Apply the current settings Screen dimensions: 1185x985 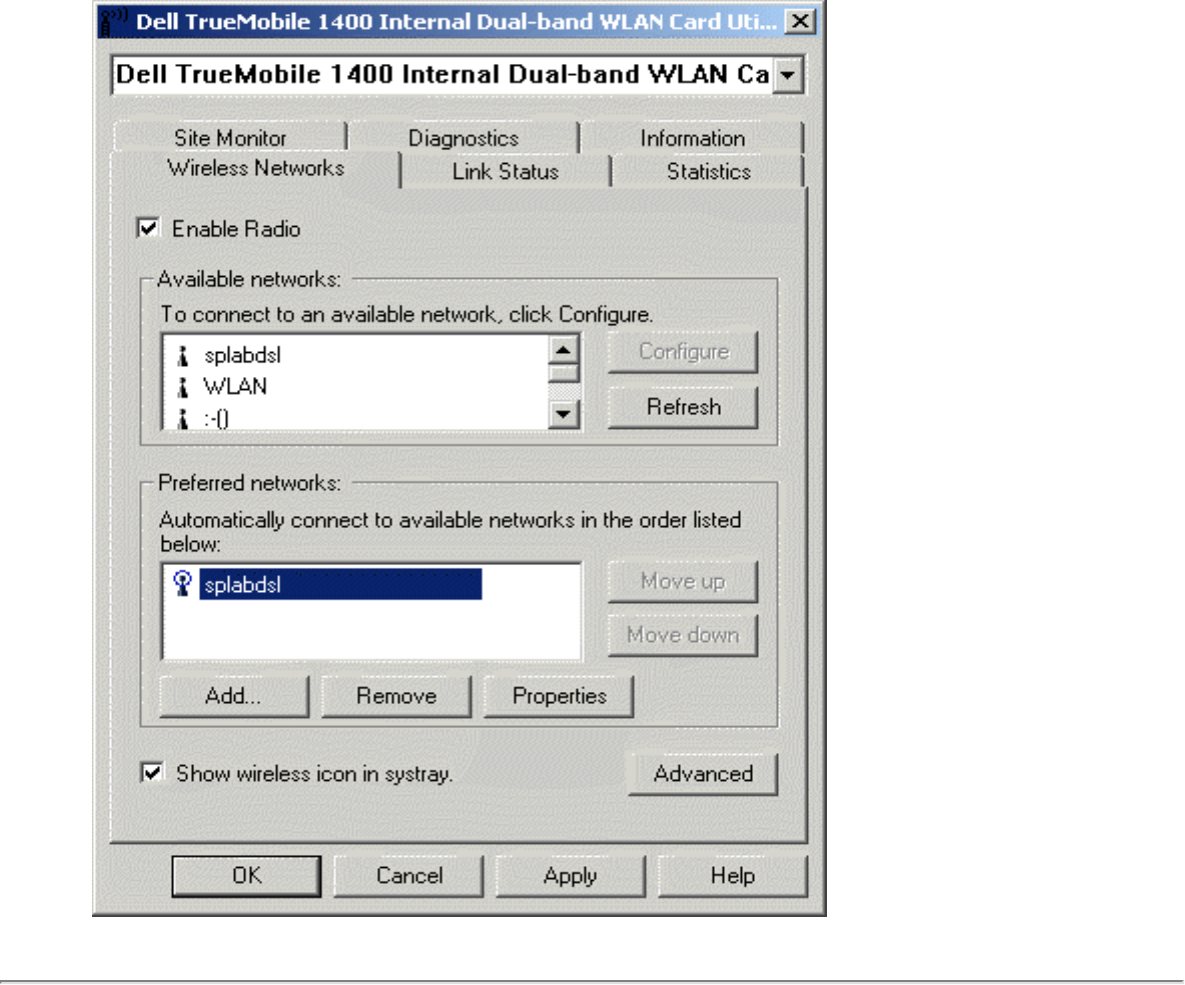[x=571, y=876]
